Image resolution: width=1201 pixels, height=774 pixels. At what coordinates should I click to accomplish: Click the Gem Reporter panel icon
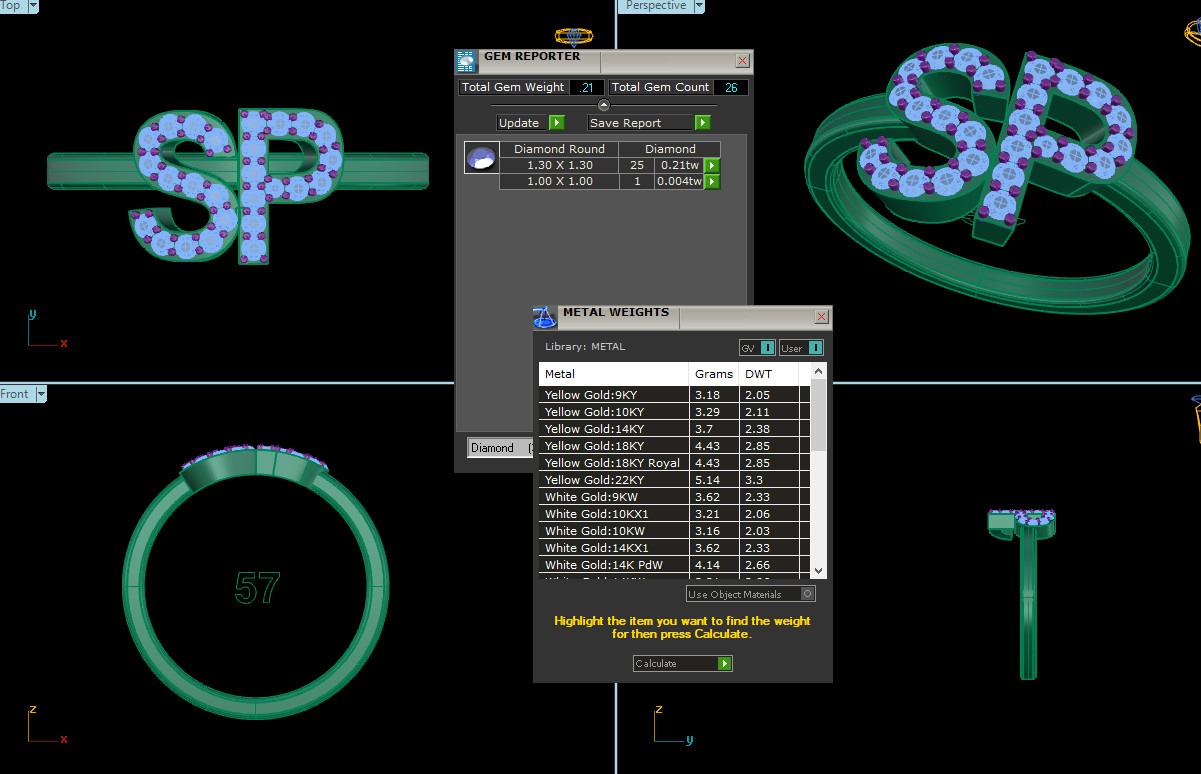coord(466,61)
